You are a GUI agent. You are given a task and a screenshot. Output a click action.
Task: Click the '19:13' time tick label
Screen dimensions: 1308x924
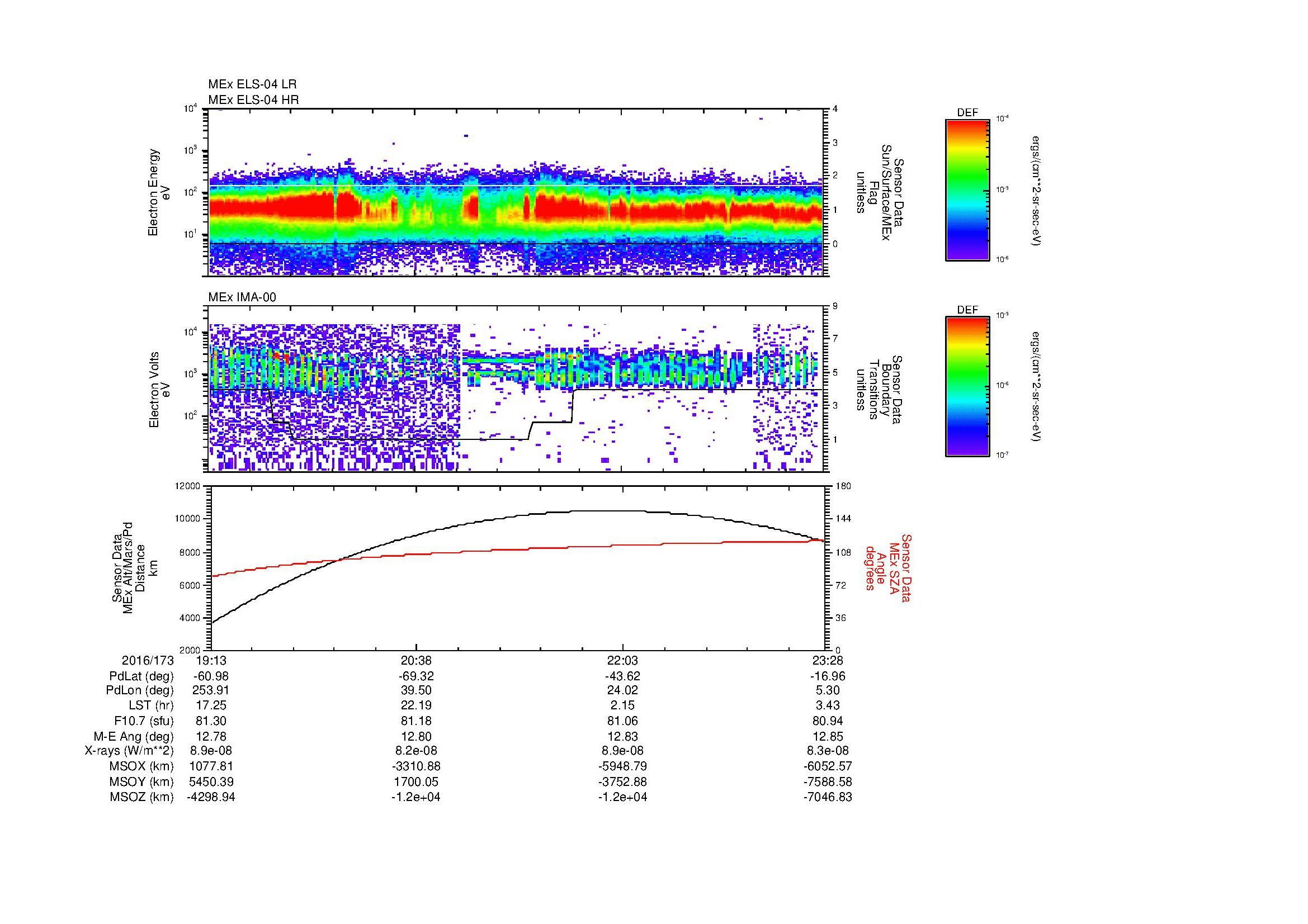pyautogui.click(x=211, y=661)
